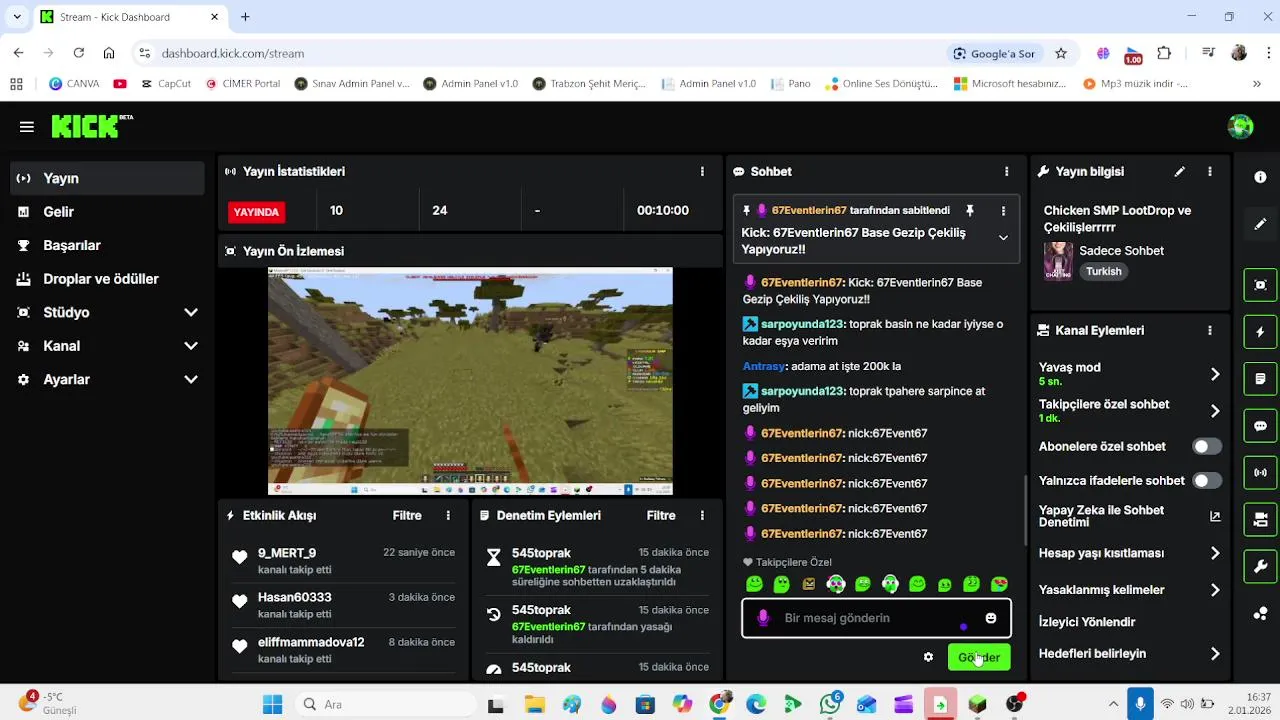Open the hamburger navigation menu
The image size is (1280, 720).
click(x=27, y=127)
